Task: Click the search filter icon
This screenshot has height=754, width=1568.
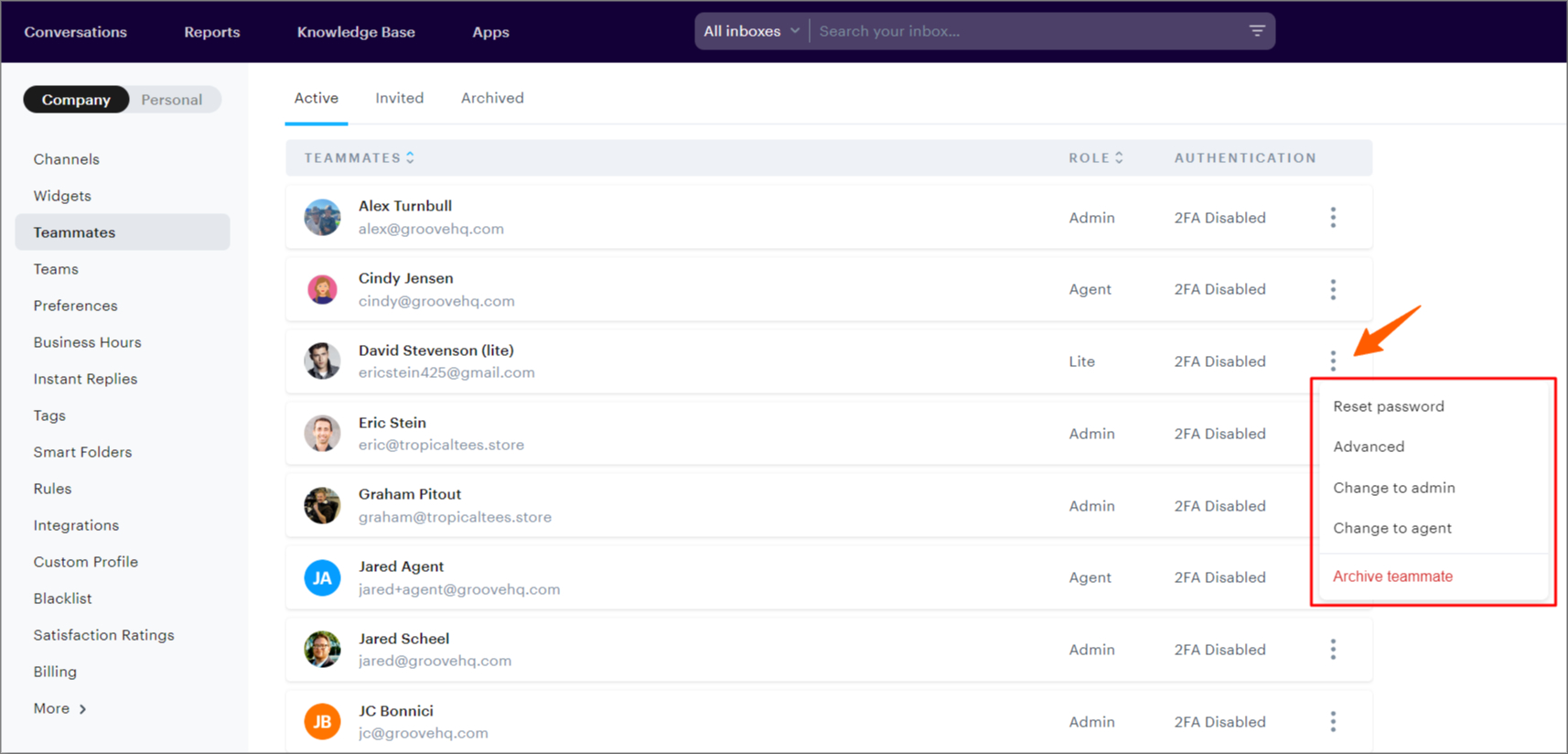Action: click(1257, 31)
